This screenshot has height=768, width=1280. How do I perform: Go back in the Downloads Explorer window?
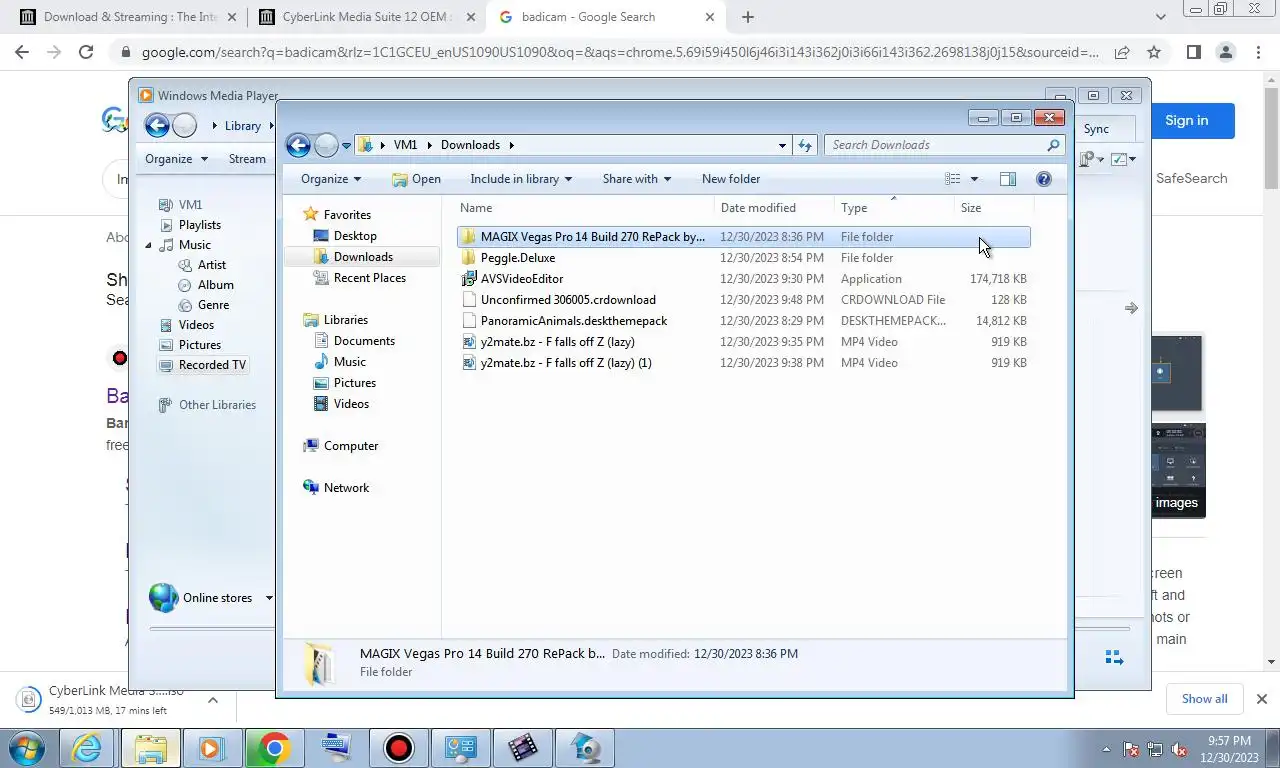tap(298, 145)
